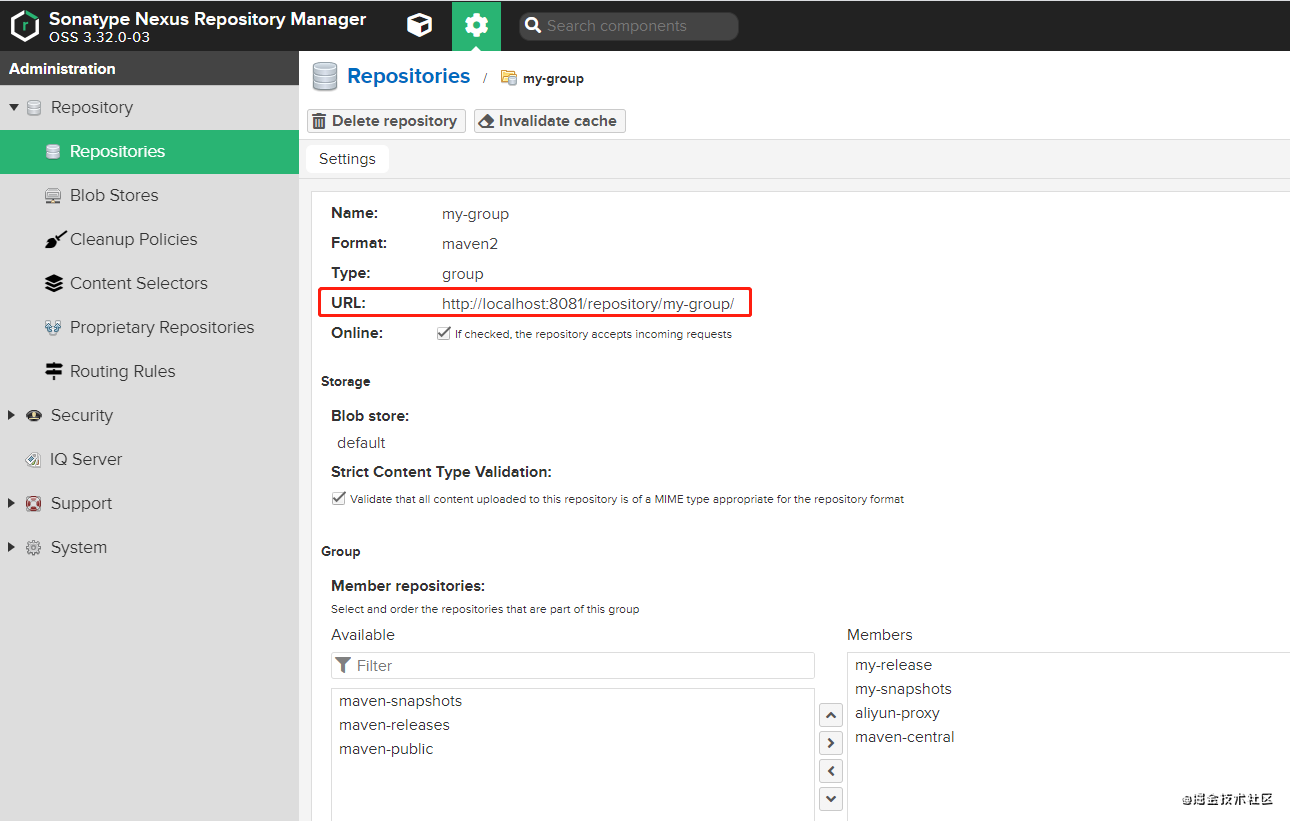The height and width of the screenshot is (821, 1290).
Task: Move selected member up with arrow button
Action: coord(831,715)
